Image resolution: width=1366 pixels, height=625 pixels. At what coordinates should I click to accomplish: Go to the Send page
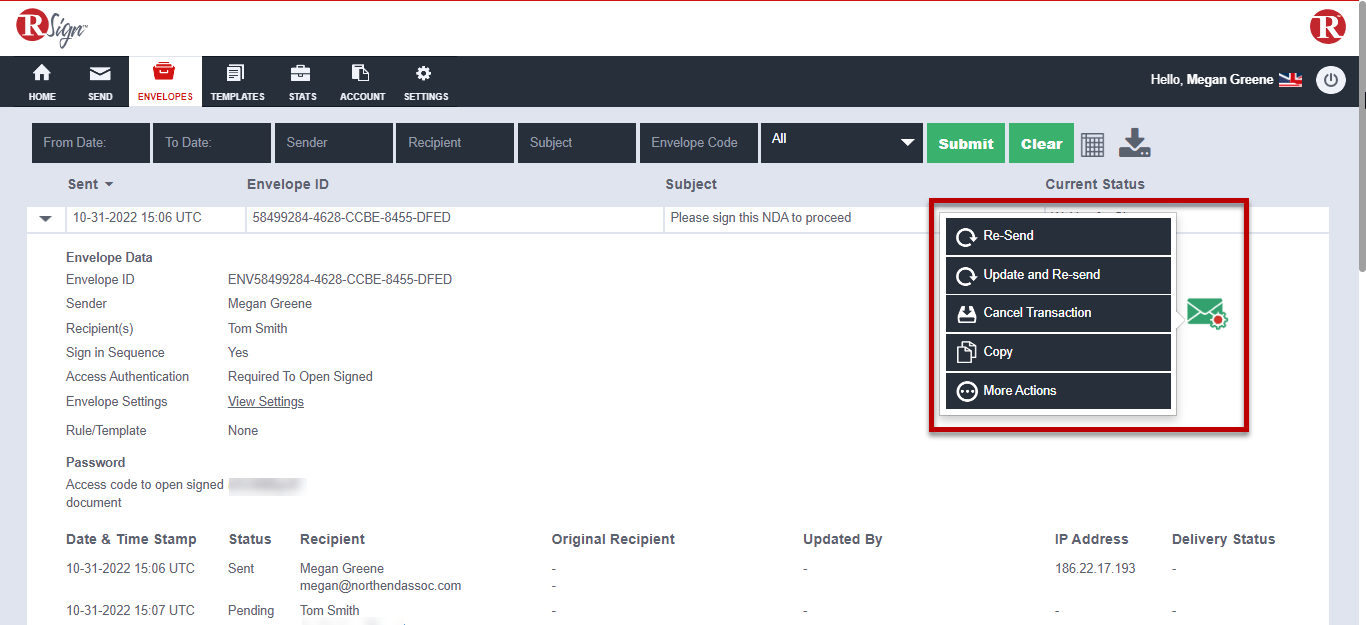tap(100, 82)
